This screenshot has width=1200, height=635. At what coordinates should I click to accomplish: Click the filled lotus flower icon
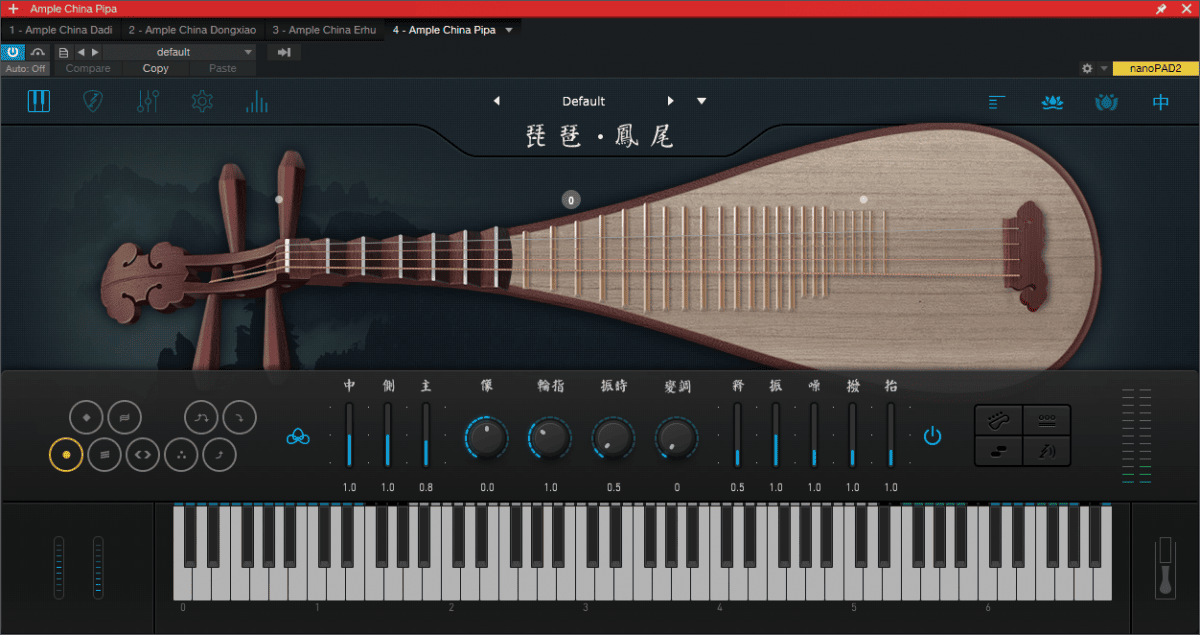pyautogui.click(x=1051, y=102)
